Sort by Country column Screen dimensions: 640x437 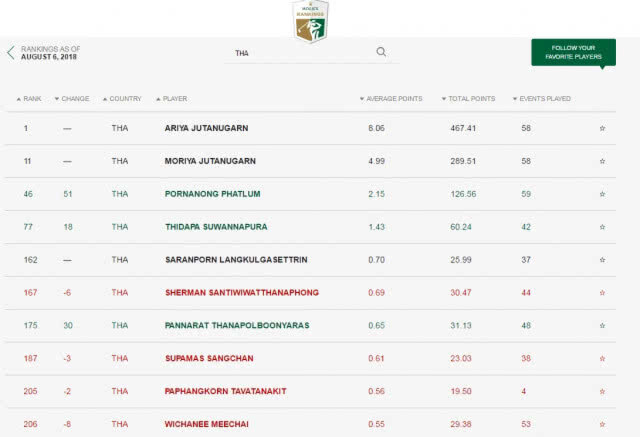122,99
